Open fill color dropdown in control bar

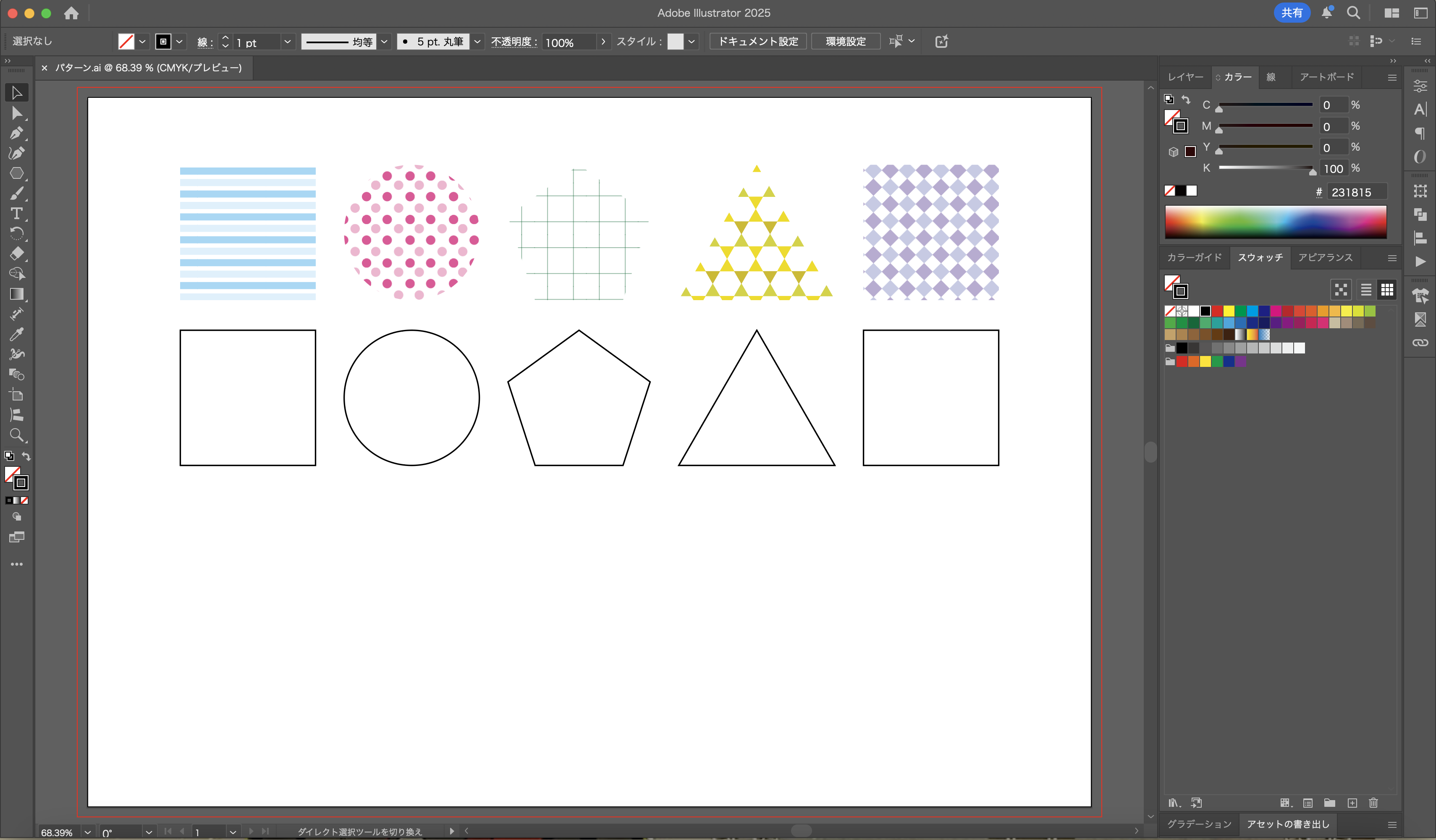[x=142, y=42]
